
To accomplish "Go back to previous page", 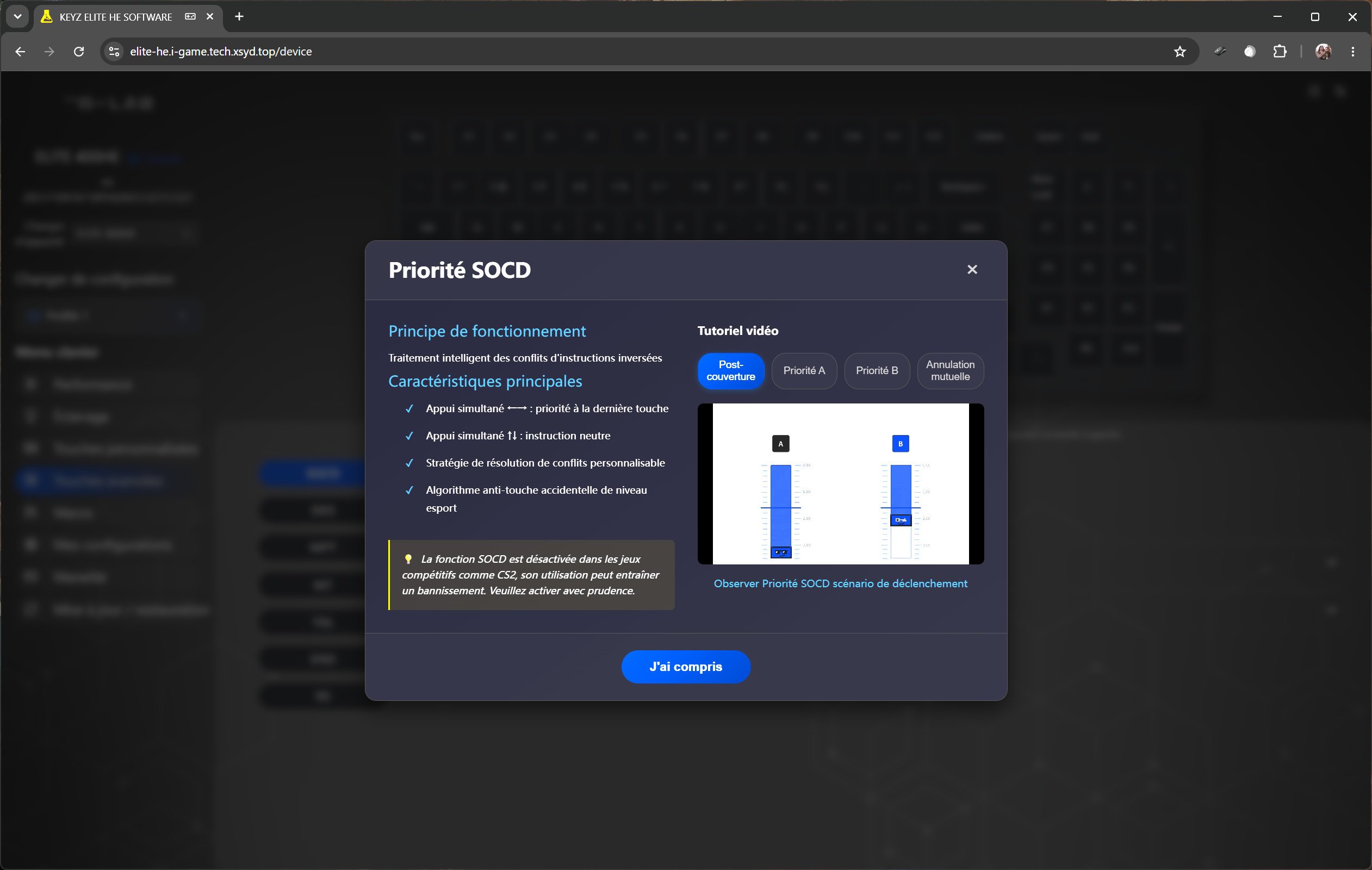I will pos(20,52).
